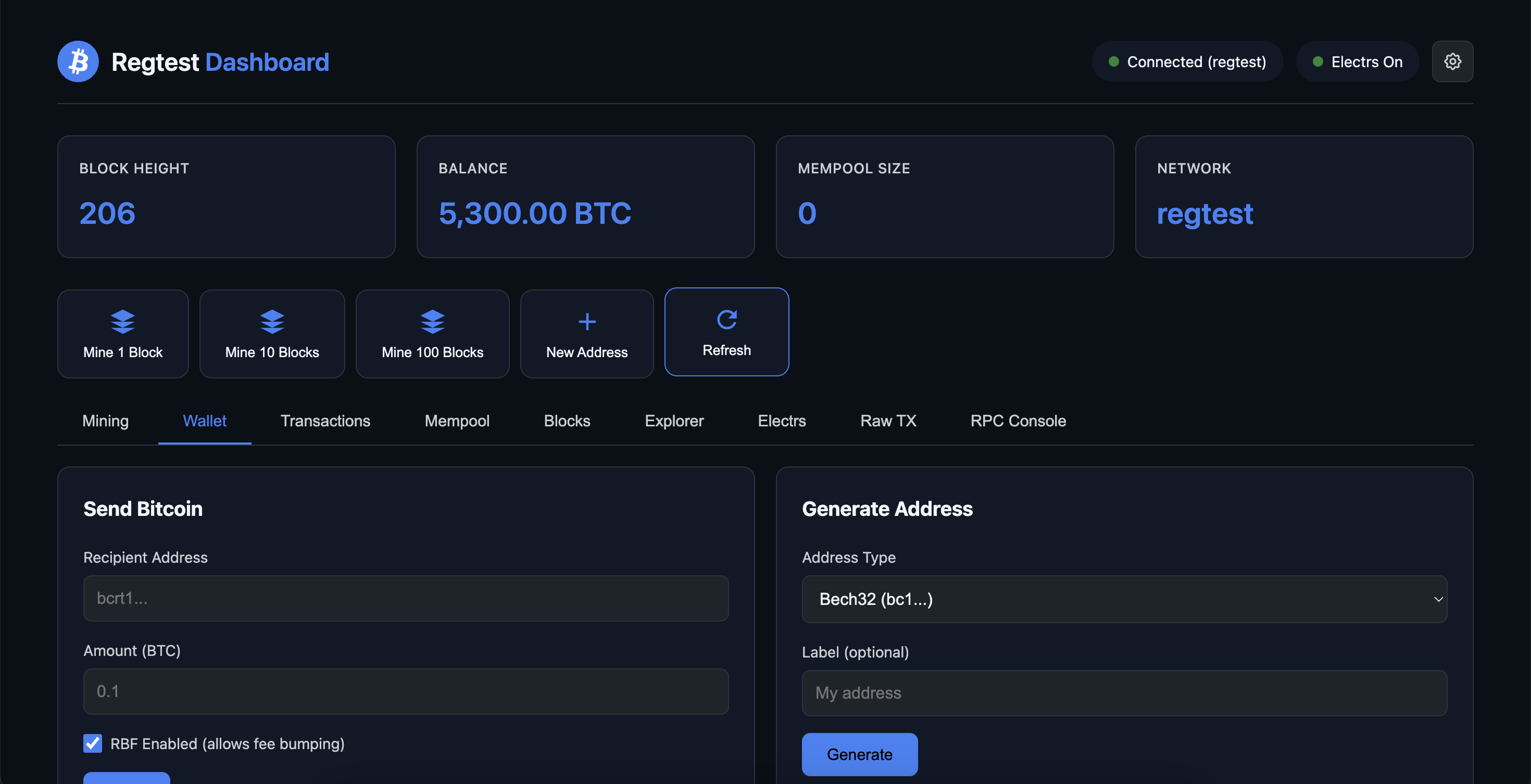Click the plus icon for New Address
Image resolution: width=1531 pixels, height=784 pixels.
click(x=586, y=321)
